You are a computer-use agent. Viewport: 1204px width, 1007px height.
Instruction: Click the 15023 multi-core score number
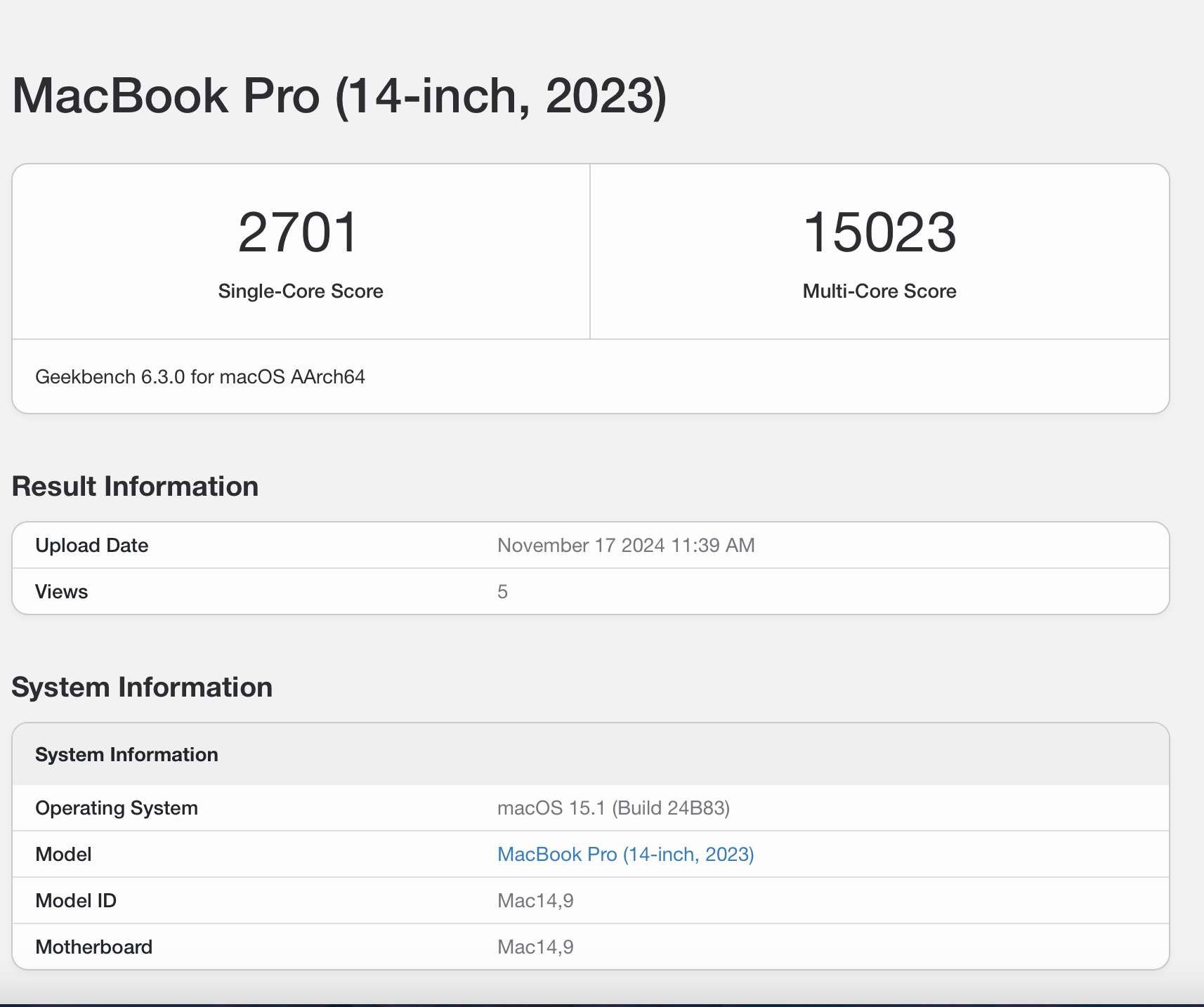pyautogui.click(x=879, y=232)
